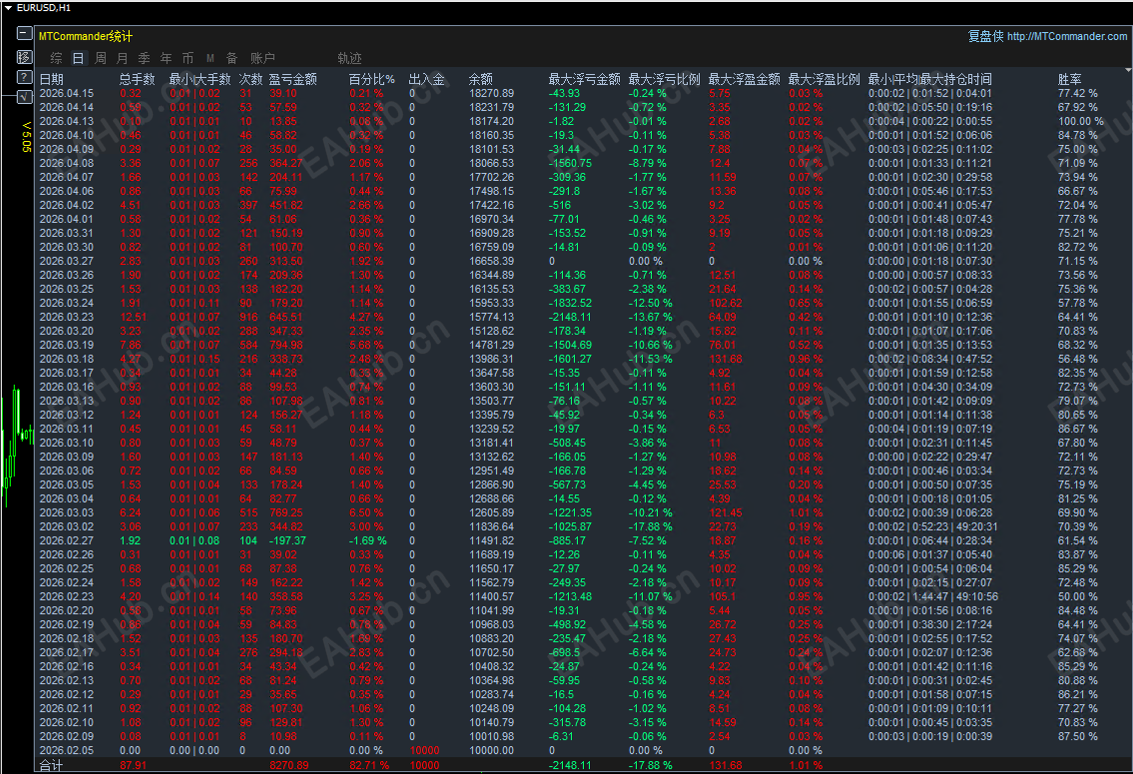Screen dimensions: 1133x774
Task: Select the 2026.04.15 date cell
Action: coord(66,93)
